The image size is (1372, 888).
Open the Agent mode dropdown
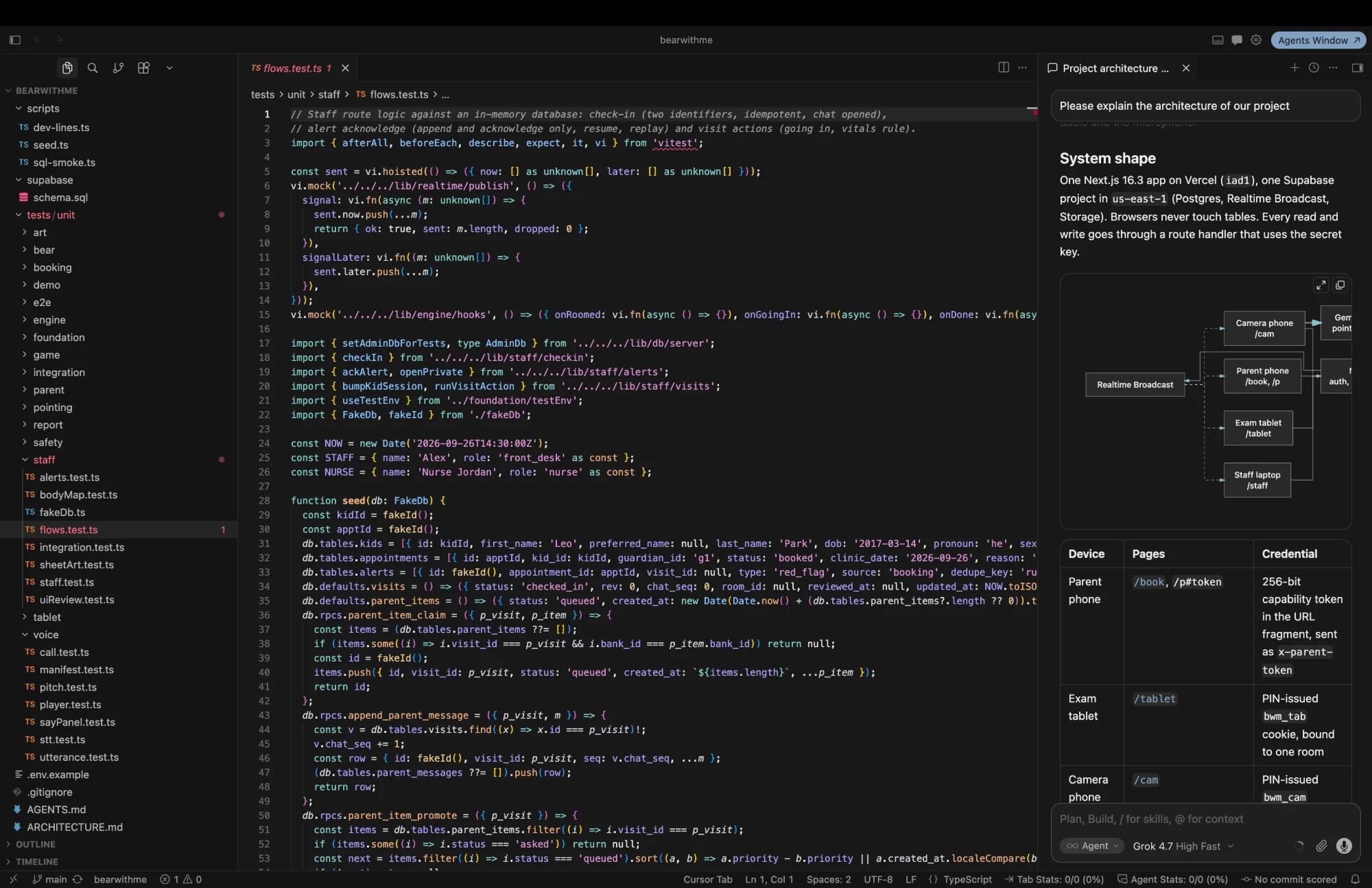tap(1093, 846)
